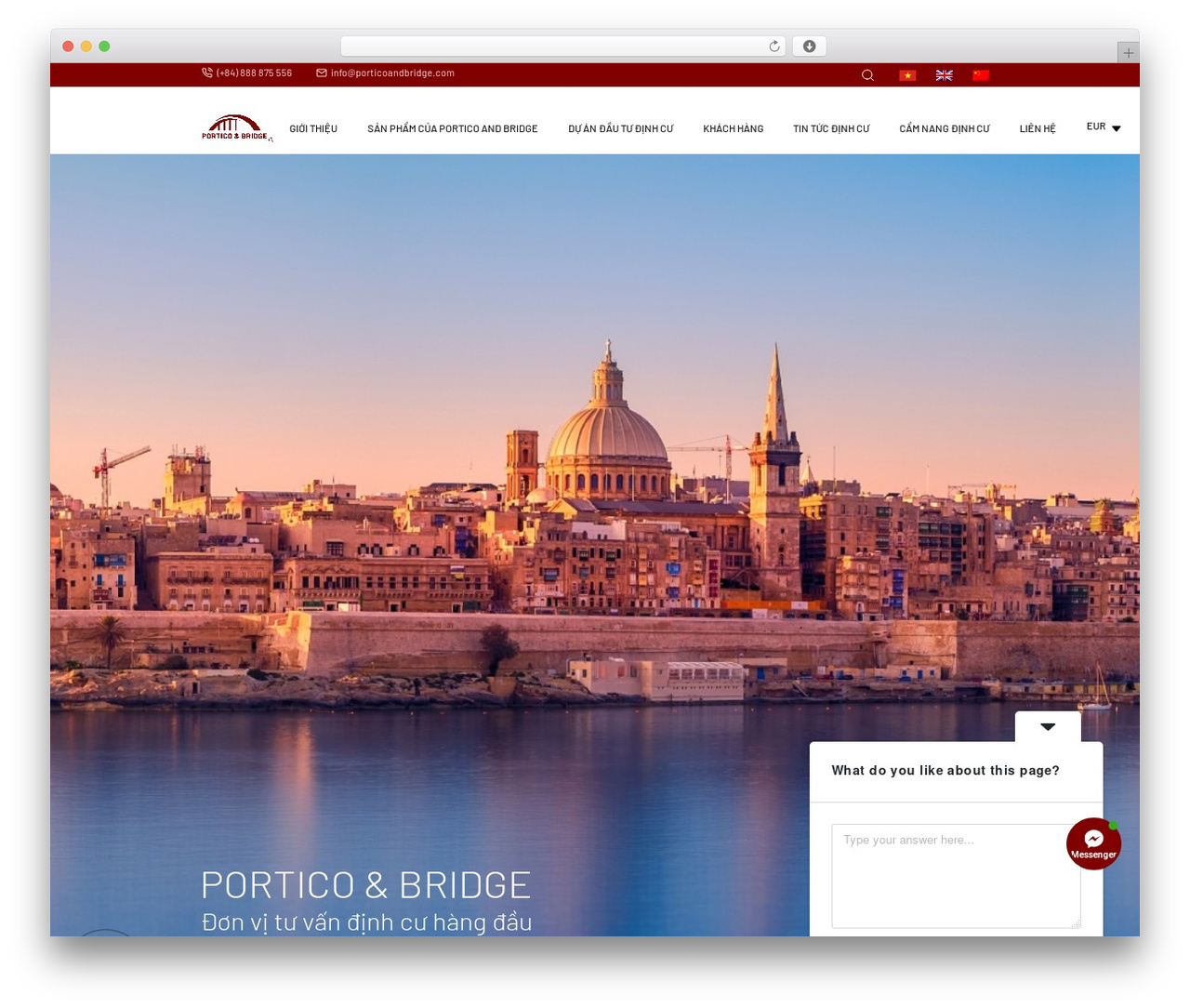The height and width of the screenshot is (1008, 1190).
Task: Open the EUR currency dropdown
Action: [x=1104, y=127]
